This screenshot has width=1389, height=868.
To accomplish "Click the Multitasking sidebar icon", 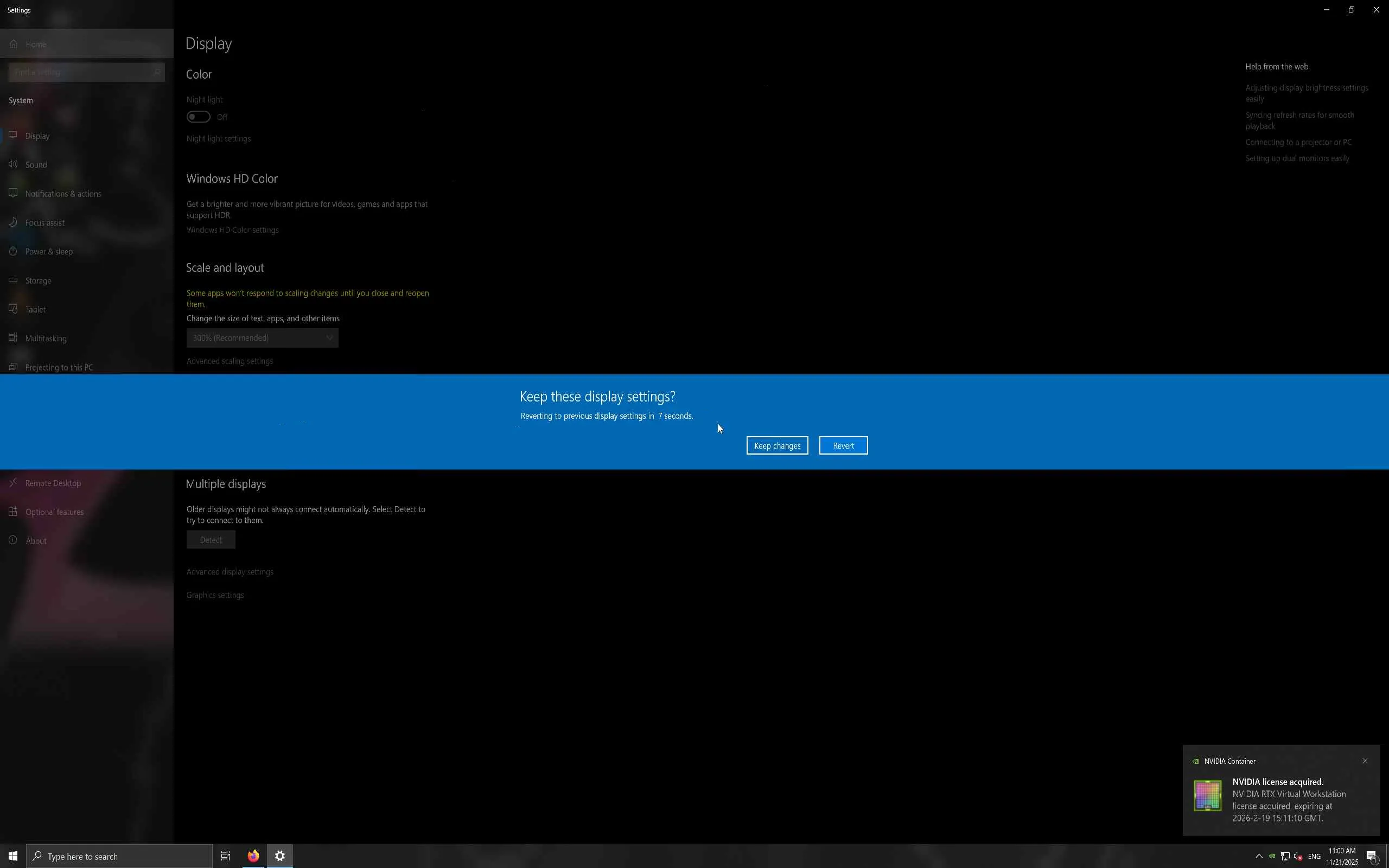I will [13, 337].
